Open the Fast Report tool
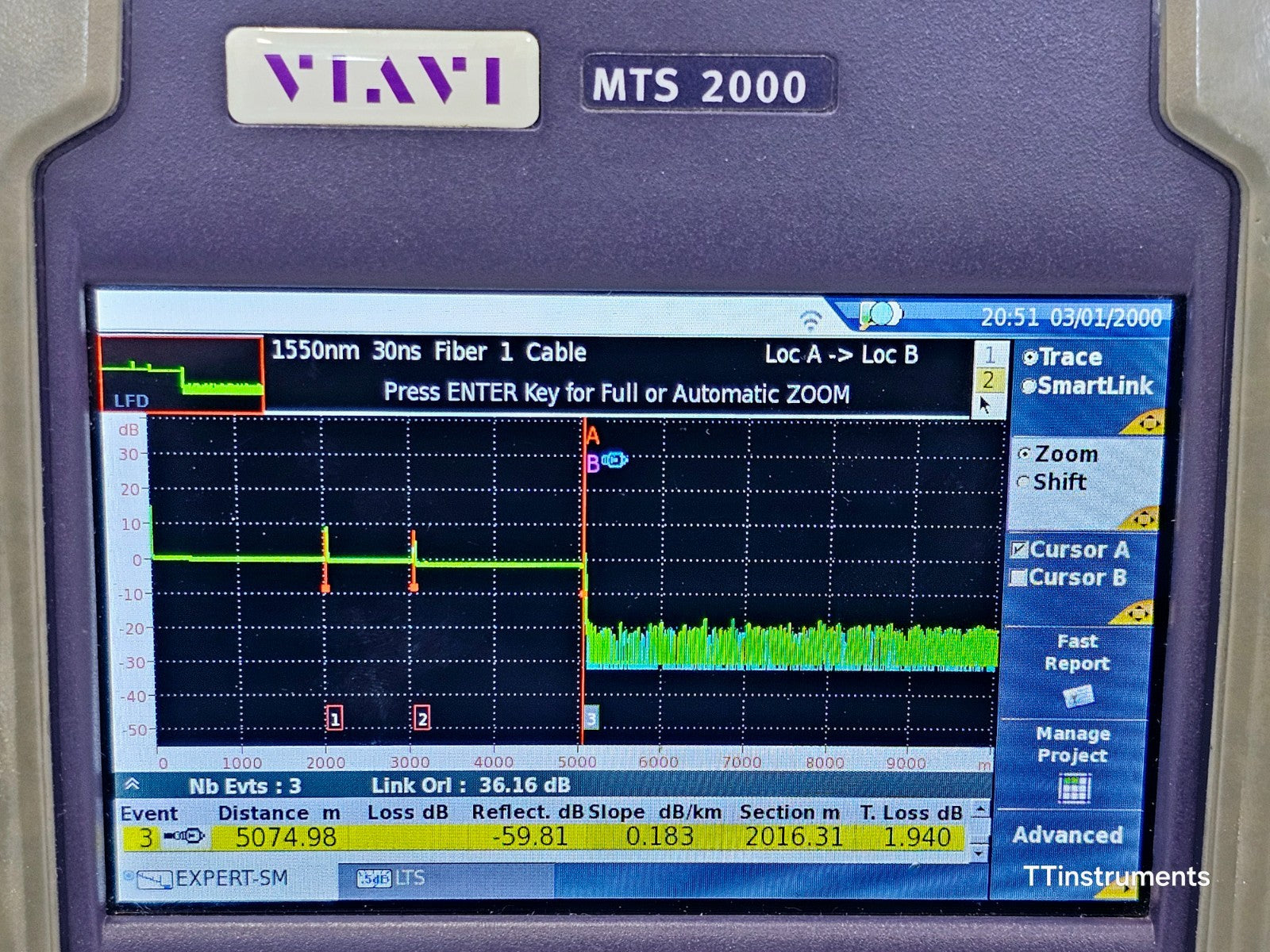 click(1079, 652)
